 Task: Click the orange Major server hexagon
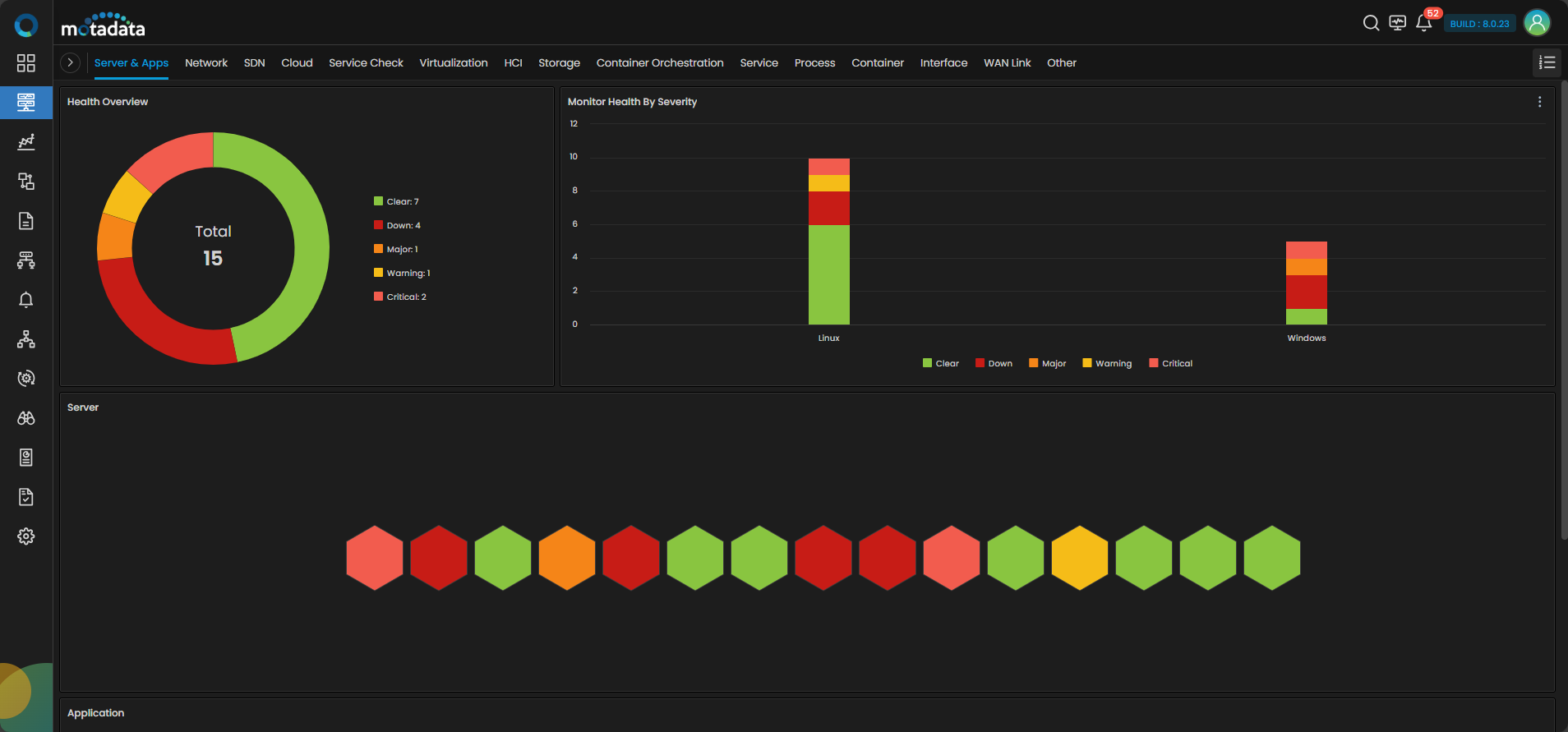[x=567, y=558]
